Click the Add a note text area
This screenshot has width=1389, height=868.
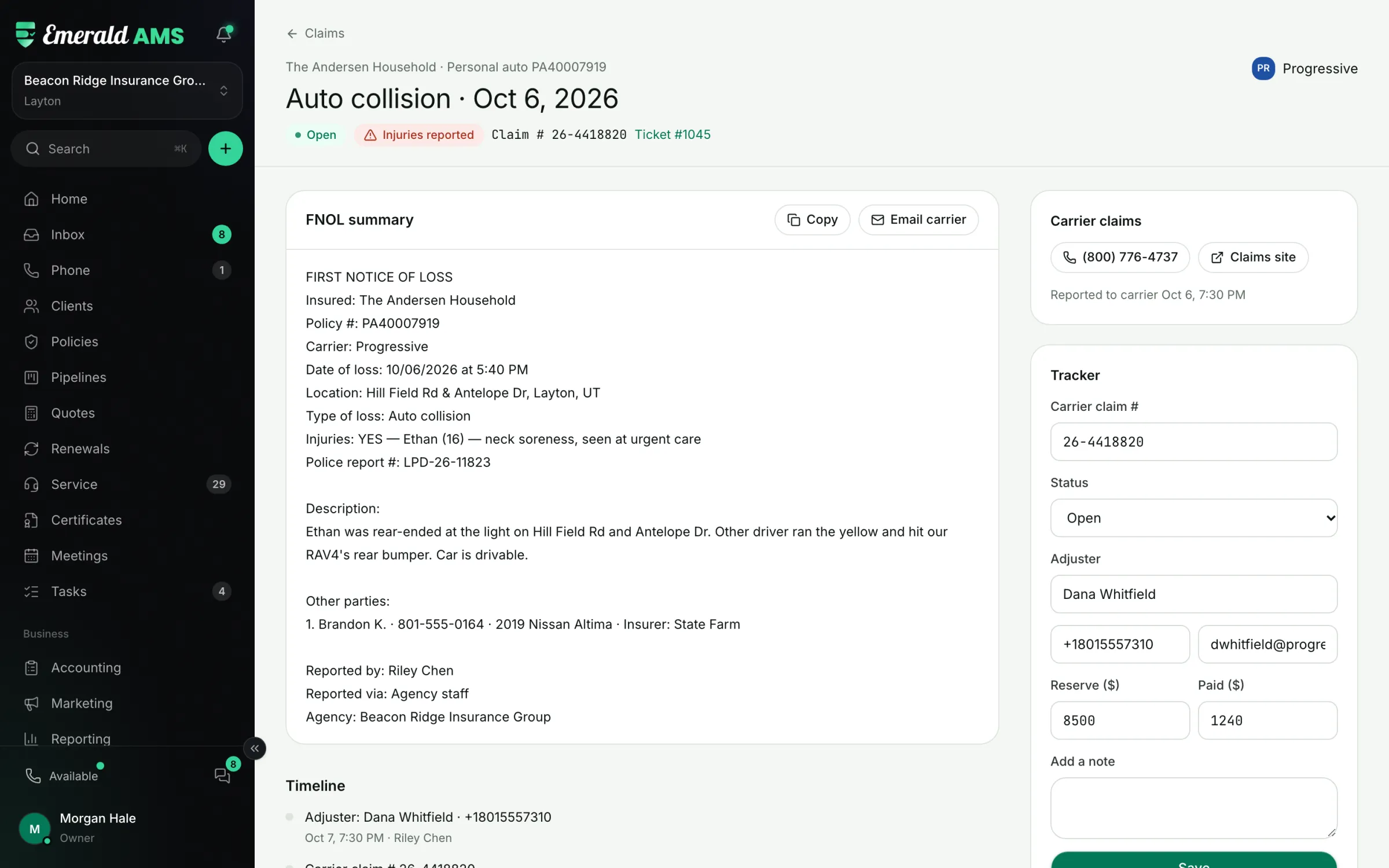coord(1193,808)
